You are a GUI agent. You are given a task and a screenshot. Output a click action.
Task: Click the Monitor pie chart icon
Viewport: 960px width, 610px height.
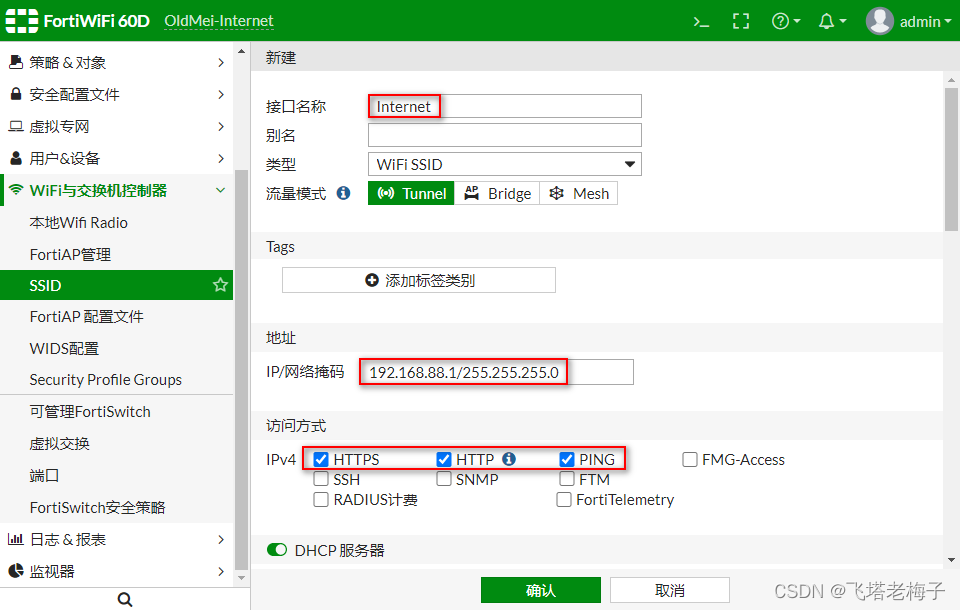(16, 571)
